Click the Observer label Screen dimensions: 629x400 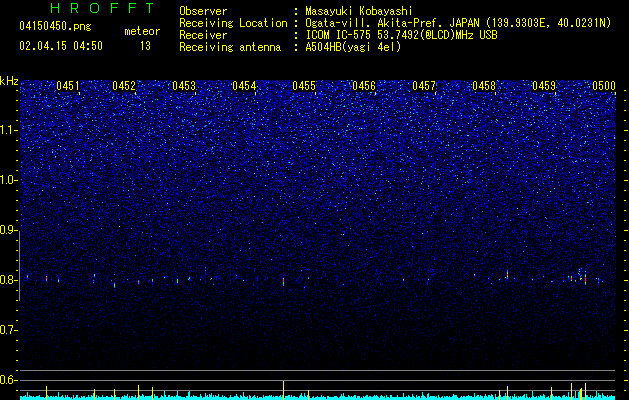(203, 11)
